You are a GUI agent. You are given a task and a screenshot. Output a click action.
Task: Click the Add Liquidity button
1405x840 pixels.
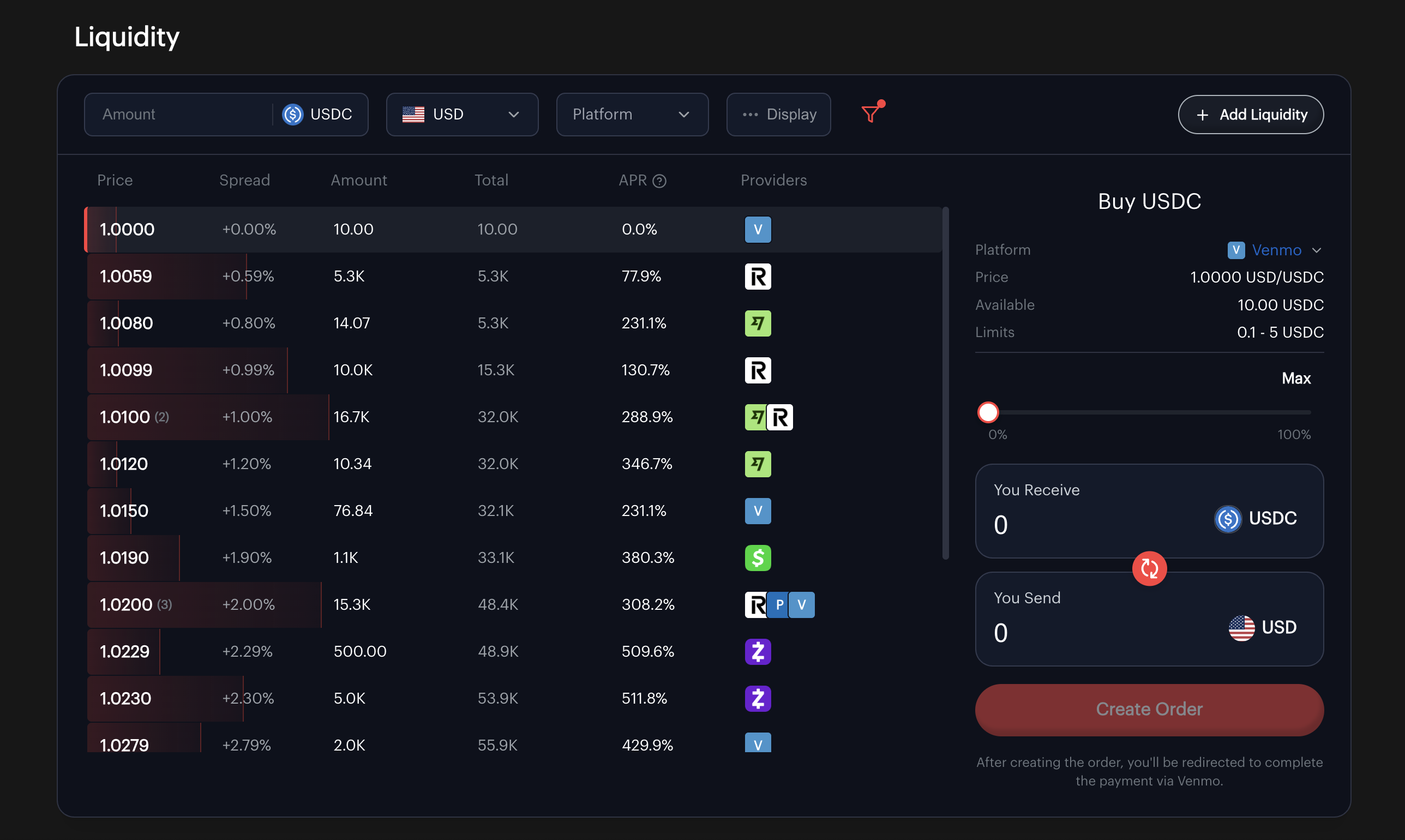1250,115
